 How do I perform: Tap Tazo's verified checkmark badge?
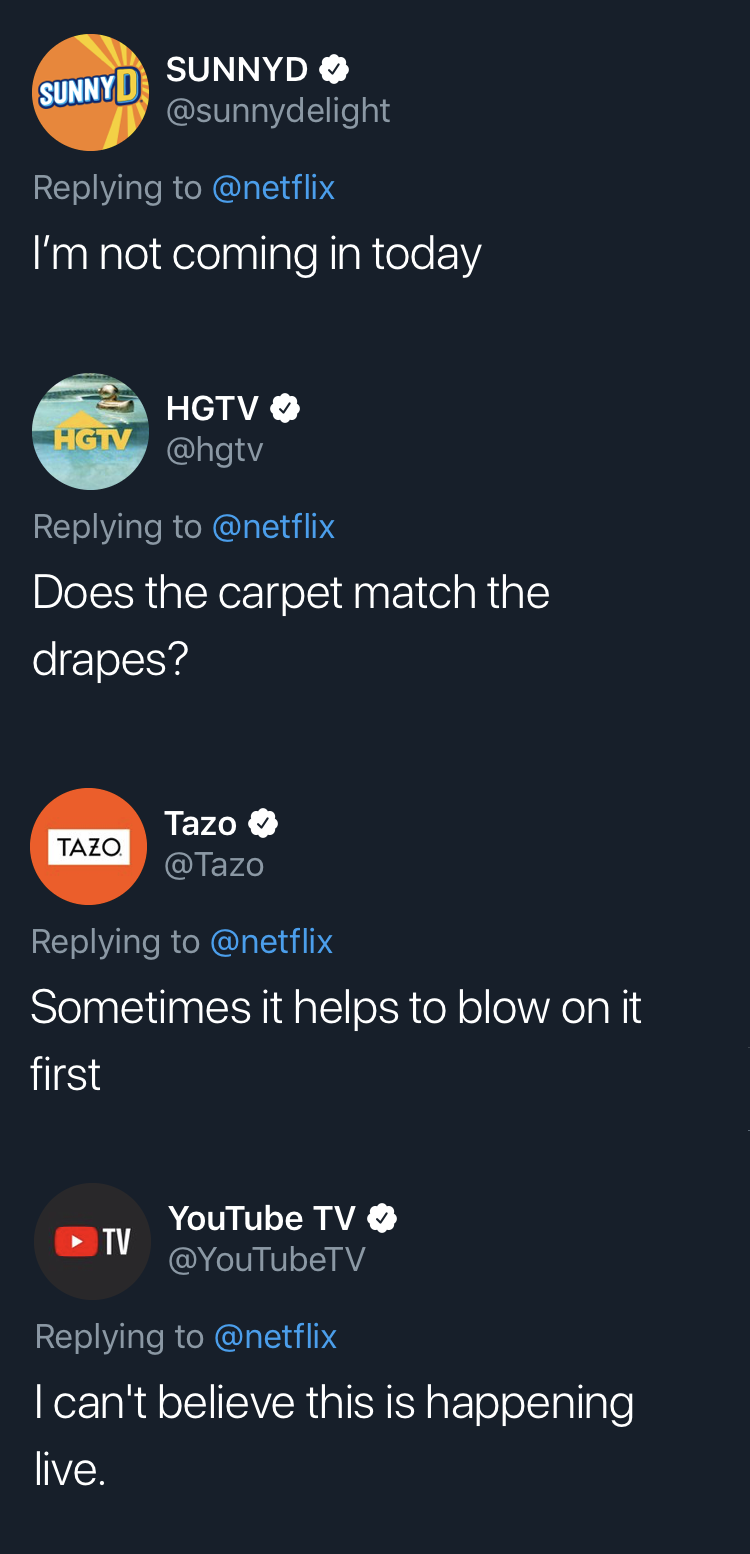[x=263, y=823]
